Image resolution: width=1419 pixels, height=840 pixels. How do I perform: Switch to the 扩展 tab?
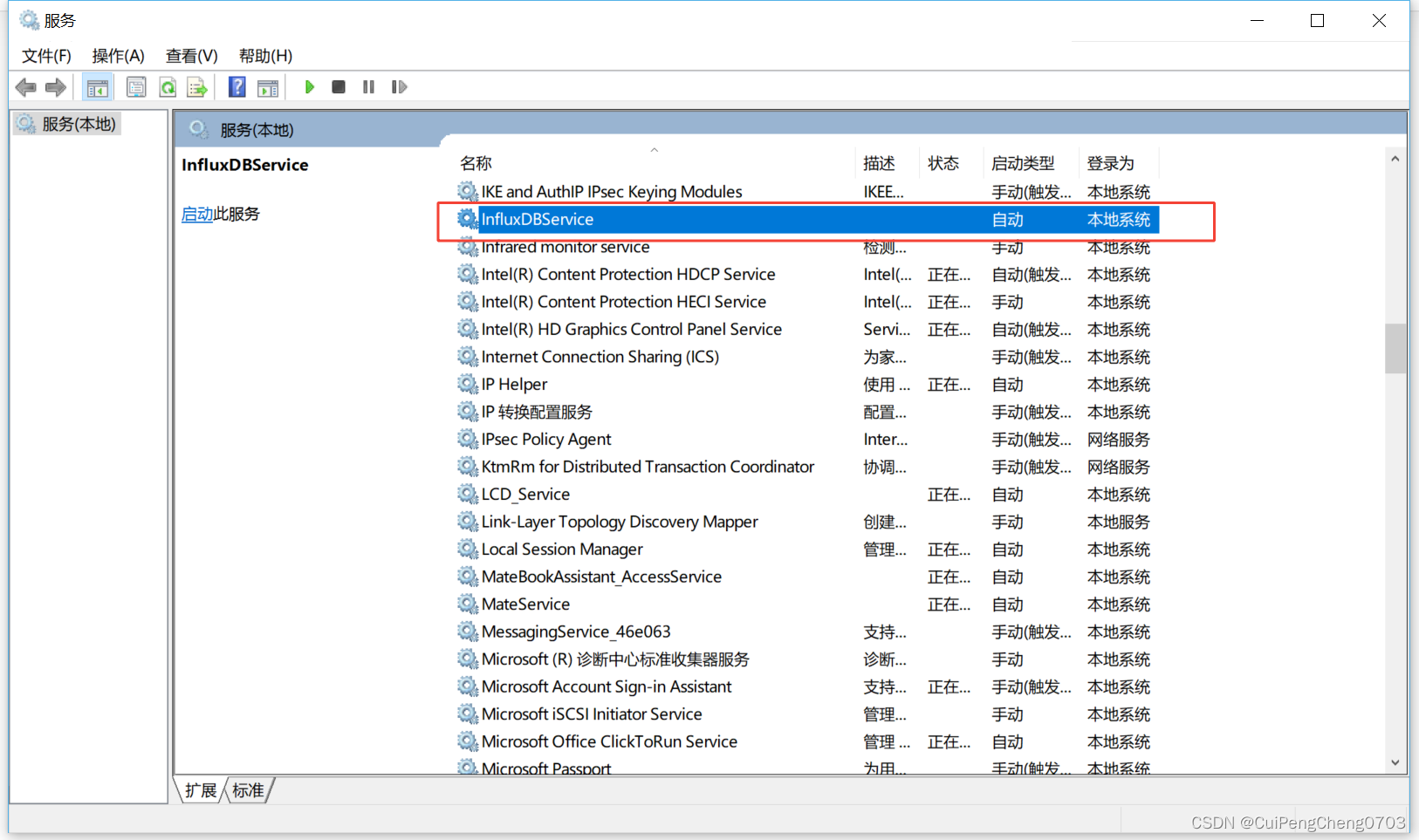201,790
